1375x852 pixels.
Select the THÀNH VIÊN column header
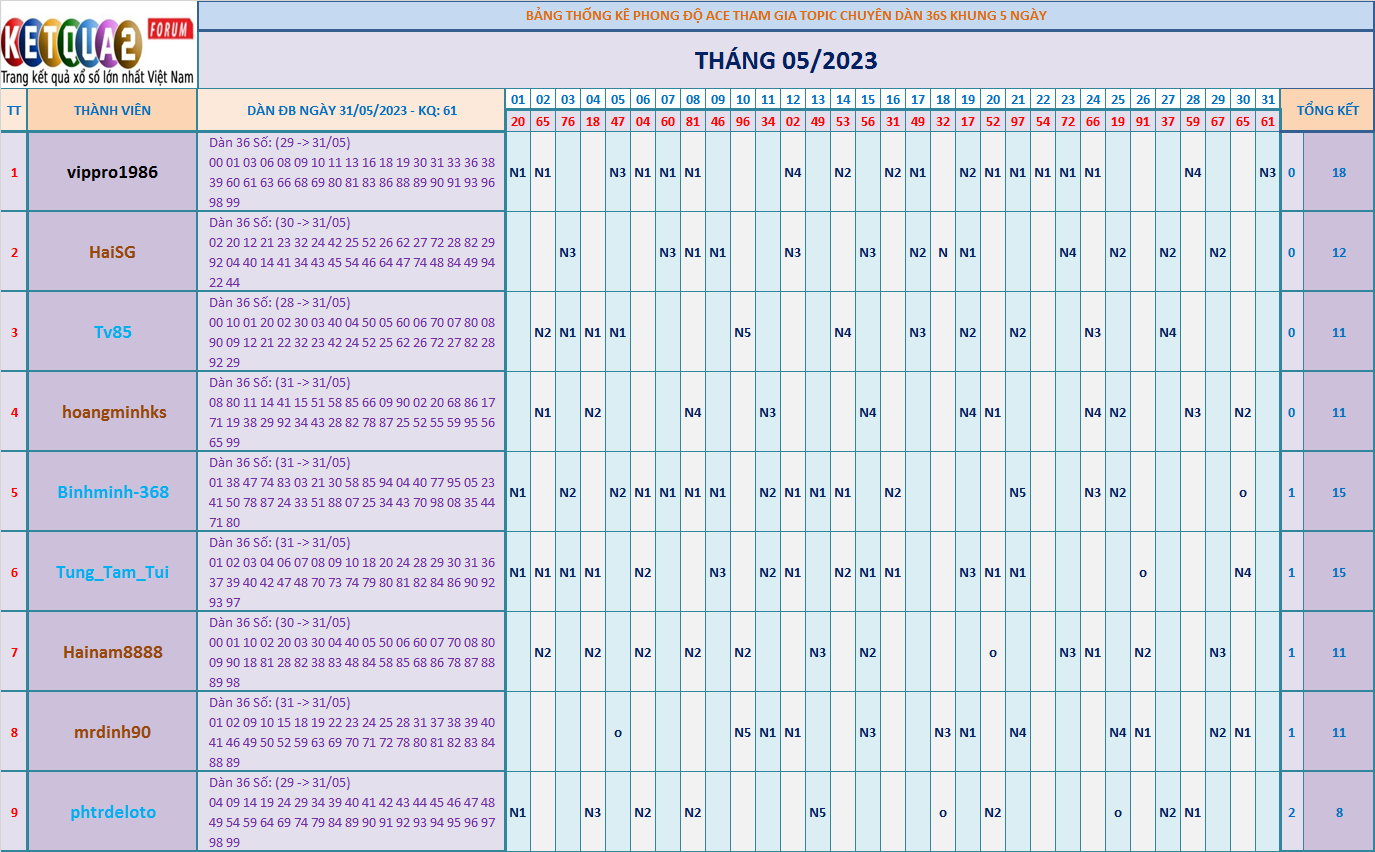point(112,110)
